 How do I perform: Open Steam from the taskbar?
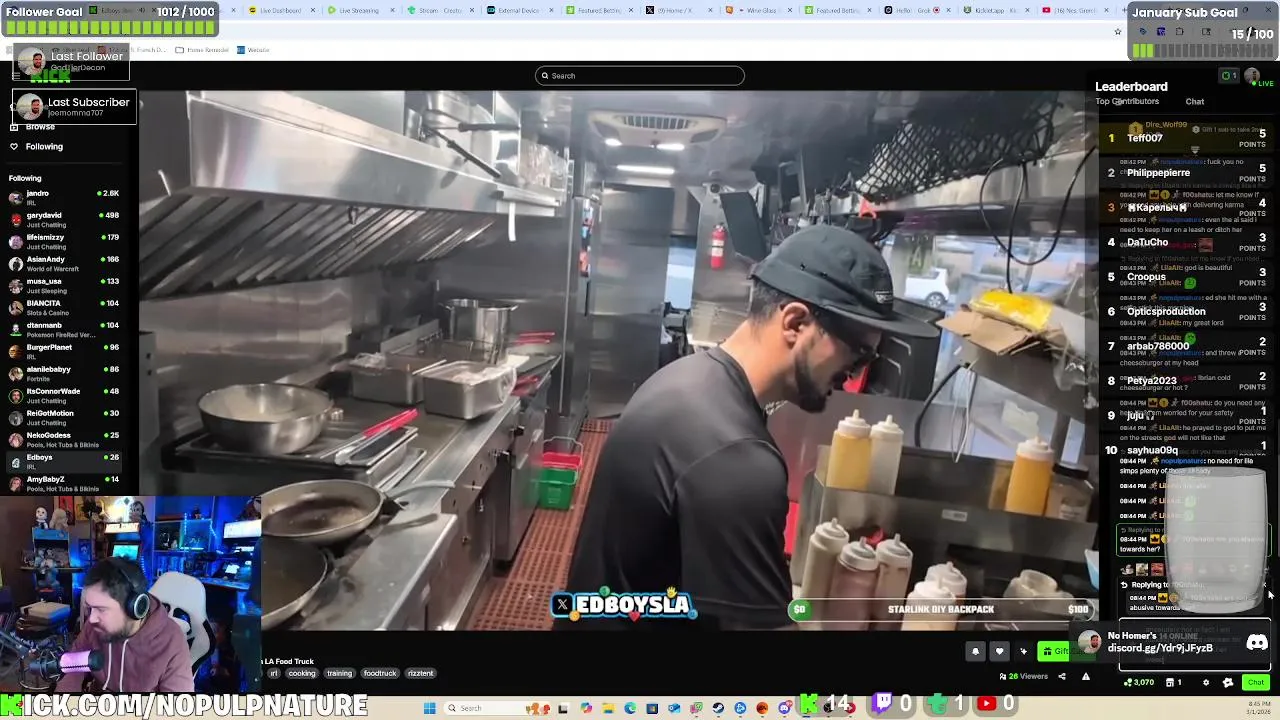pyautogui.click(x=718, y=708)
